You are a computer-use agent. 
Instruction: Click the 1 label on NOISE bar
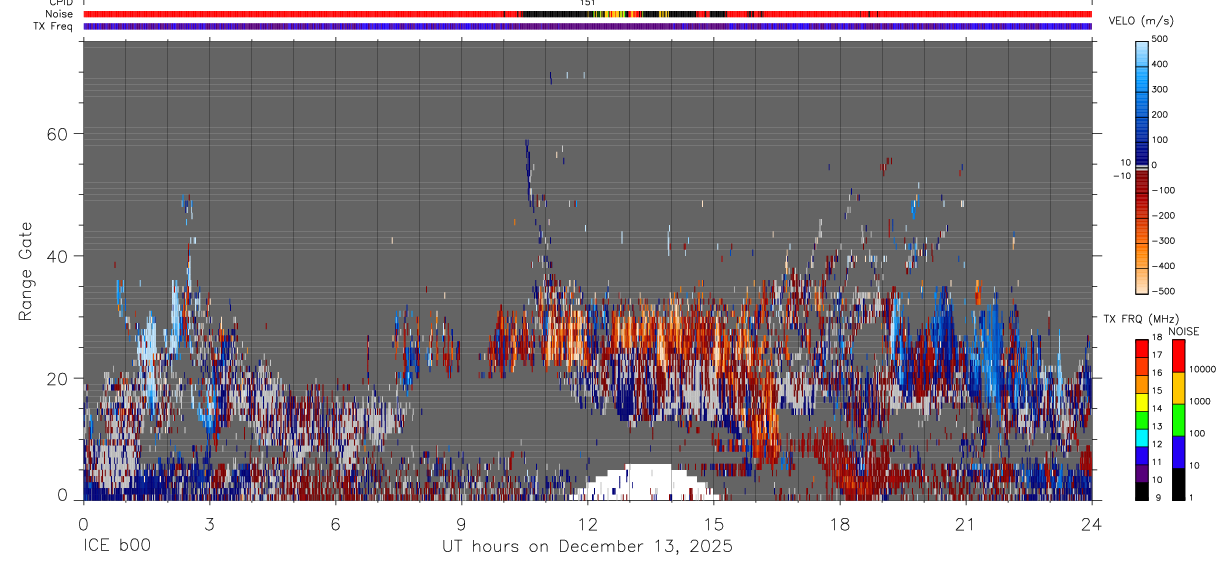point(1191,498)
